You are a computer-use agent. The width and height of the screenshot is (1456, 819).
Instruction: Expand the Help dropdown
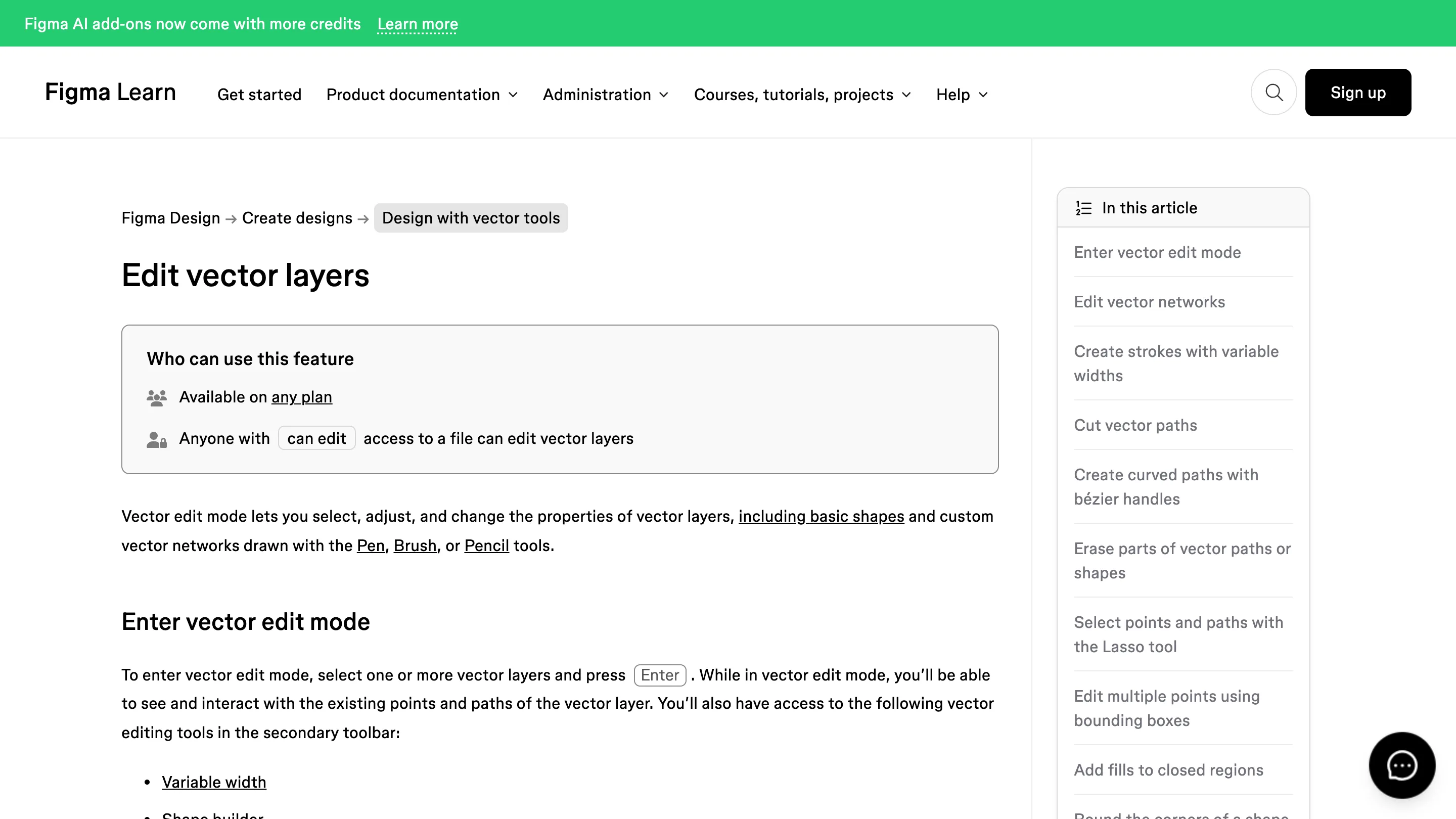click(962, 95)
